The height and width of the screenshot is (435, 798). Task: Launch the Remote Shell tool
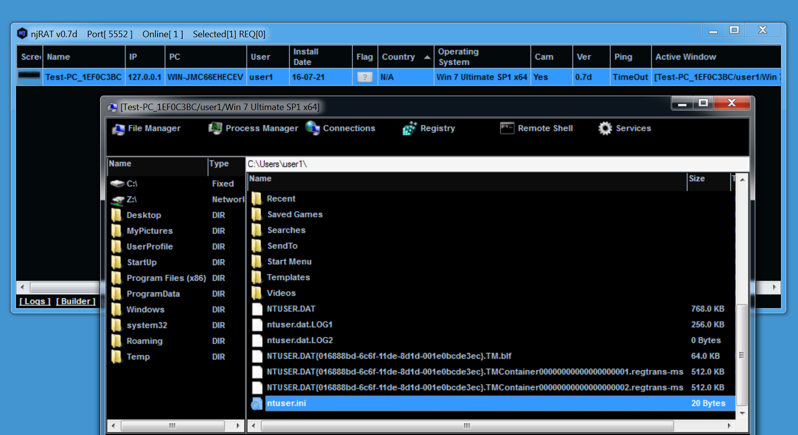(536, 129)
